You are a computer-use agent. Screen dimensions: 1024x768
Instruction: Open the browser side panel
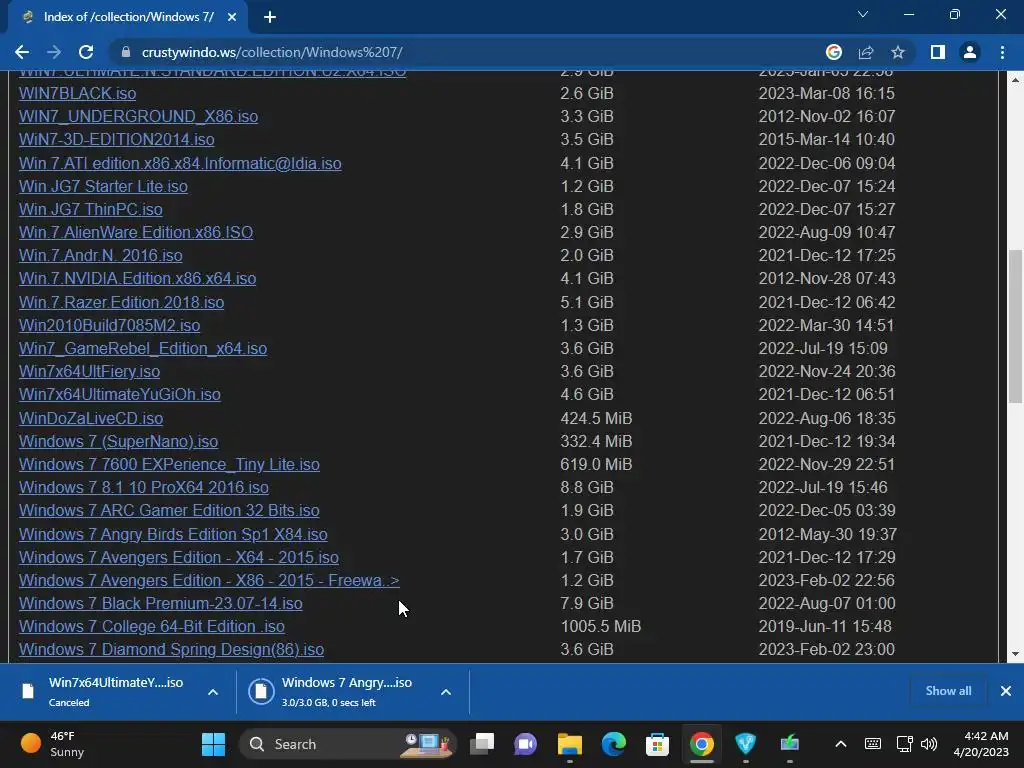tap(938, 52)
